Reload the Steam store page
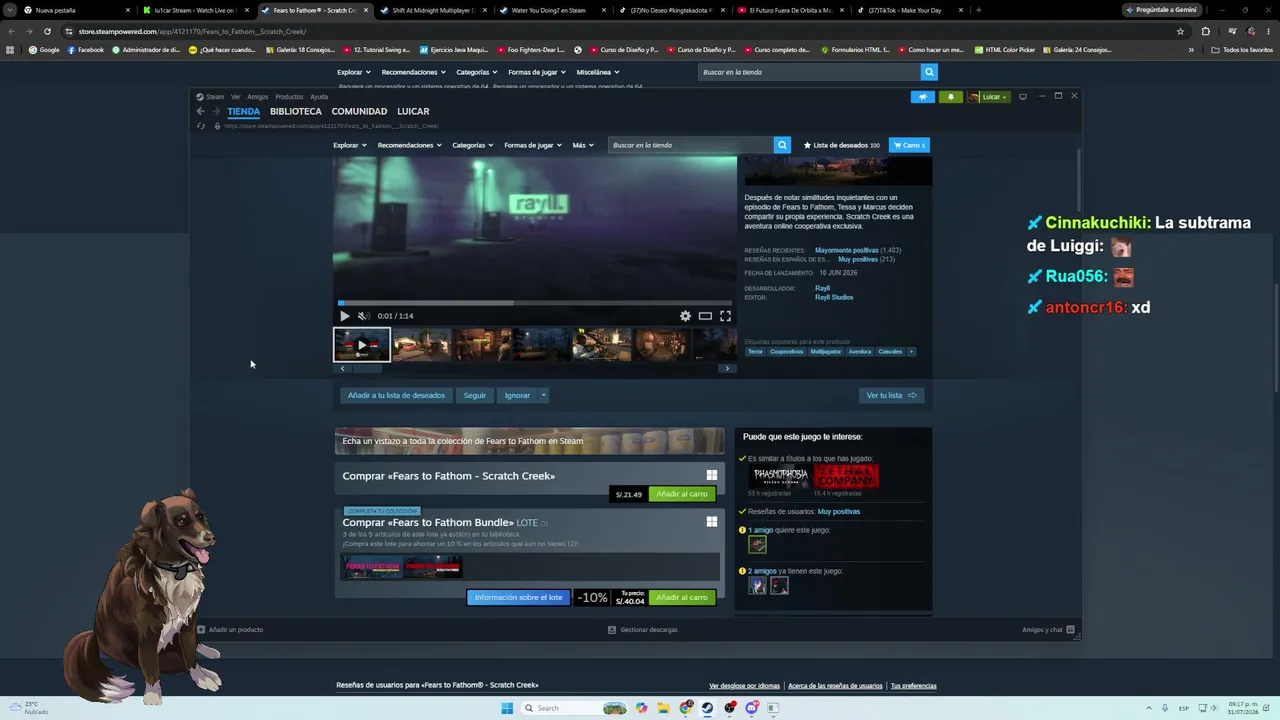Screen dimensions: 1280x720 201,126
